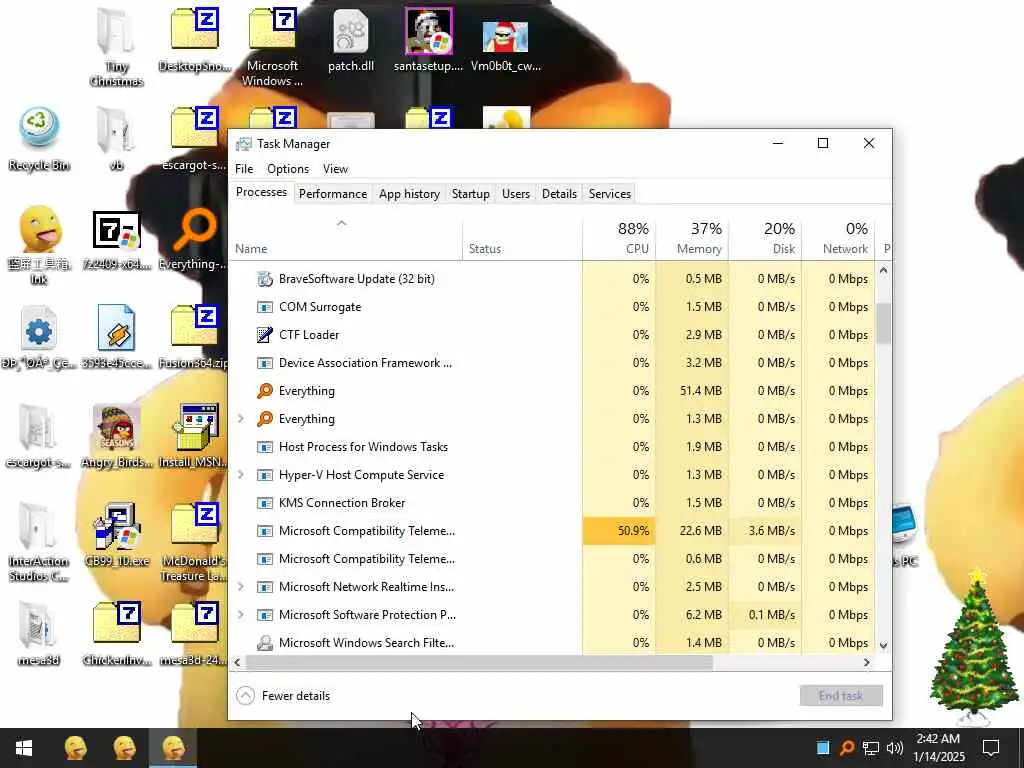The height and width of the screenshot is (768, 1024).
Task: Click the Device Association Framework process icon
Action: click(264, 363)
